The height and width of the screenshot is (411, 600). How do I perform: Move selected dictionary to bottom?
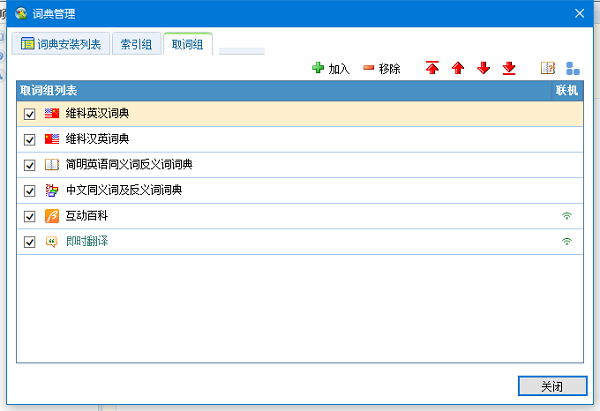click(x=509, y=69)
